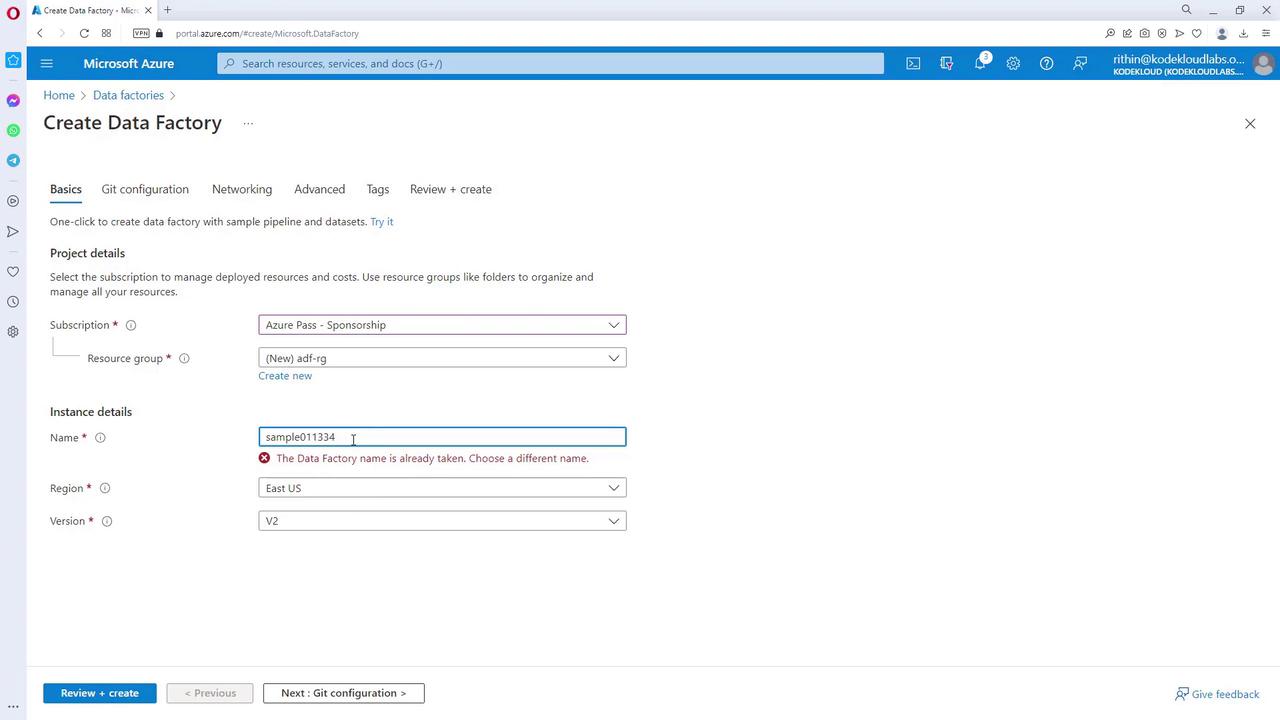The width and height of the screenshot is (1280, 720).
Task: Open Opera sidebar settings gear
Action: (13, 332)
